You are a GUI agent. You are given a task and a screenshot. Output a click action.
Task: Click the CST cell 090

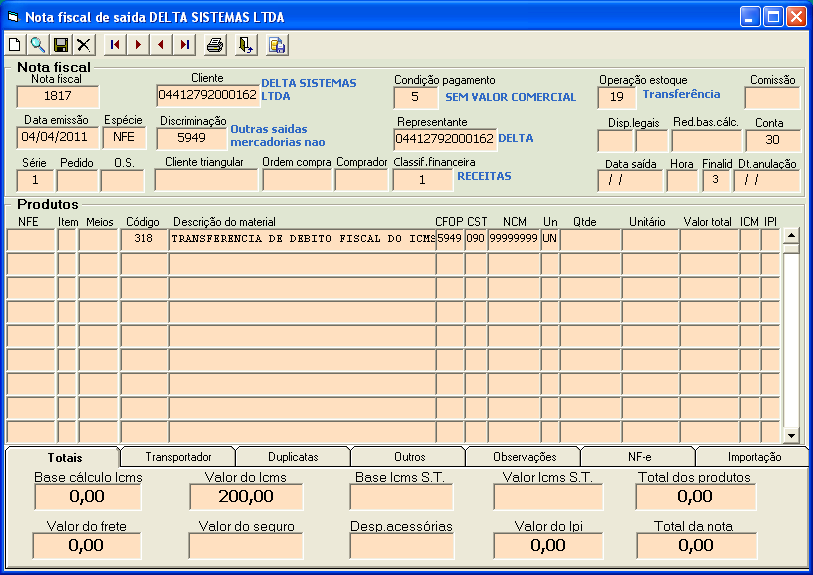[475, 239]
